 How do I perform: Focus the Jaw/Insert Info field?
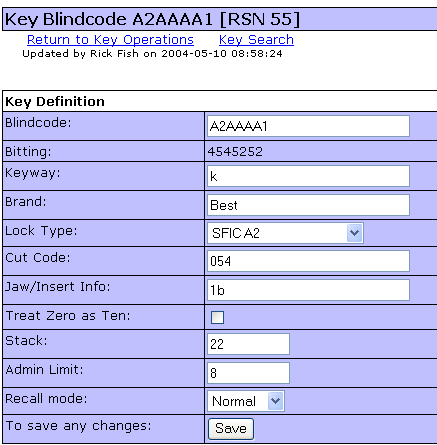point(308,290)
